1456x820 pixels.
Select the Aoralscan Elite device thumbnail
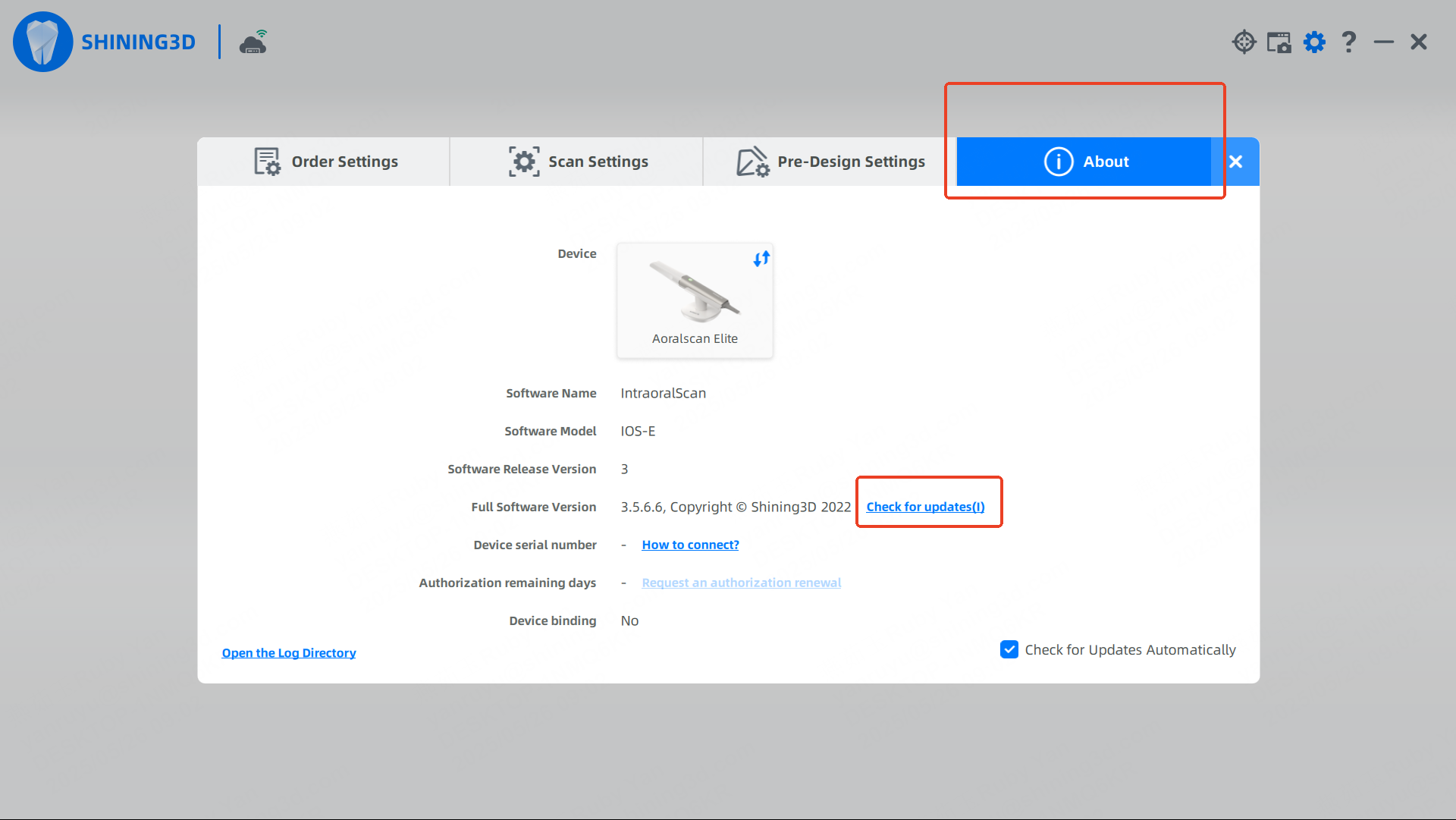[695, 301]
